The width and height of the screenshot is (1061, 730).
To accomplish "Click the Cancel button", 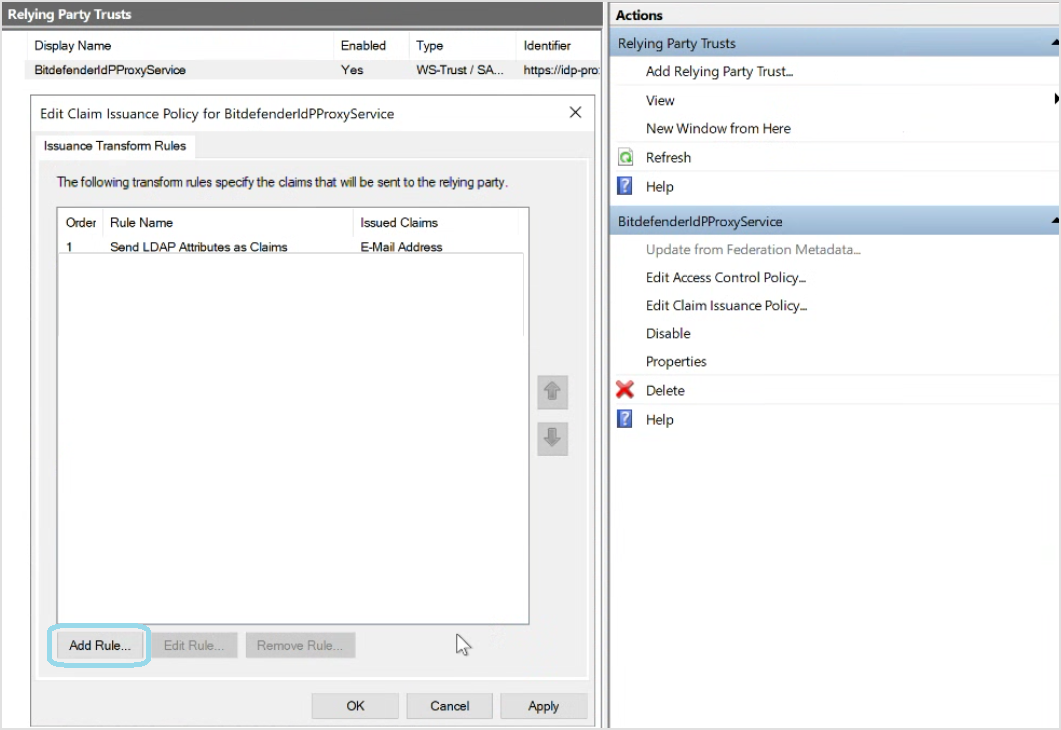I will pos(449,706).
